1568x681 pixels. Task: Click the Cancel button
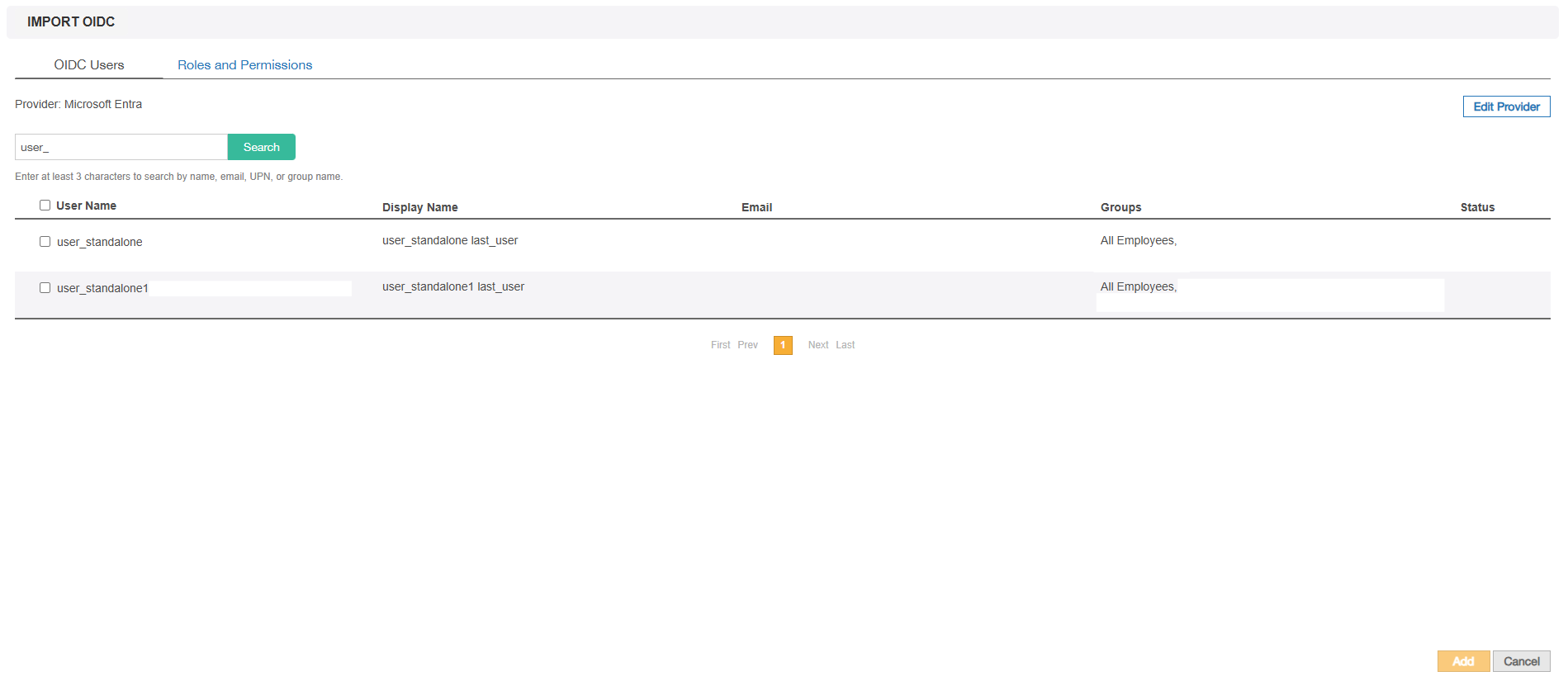point(1521,661)
